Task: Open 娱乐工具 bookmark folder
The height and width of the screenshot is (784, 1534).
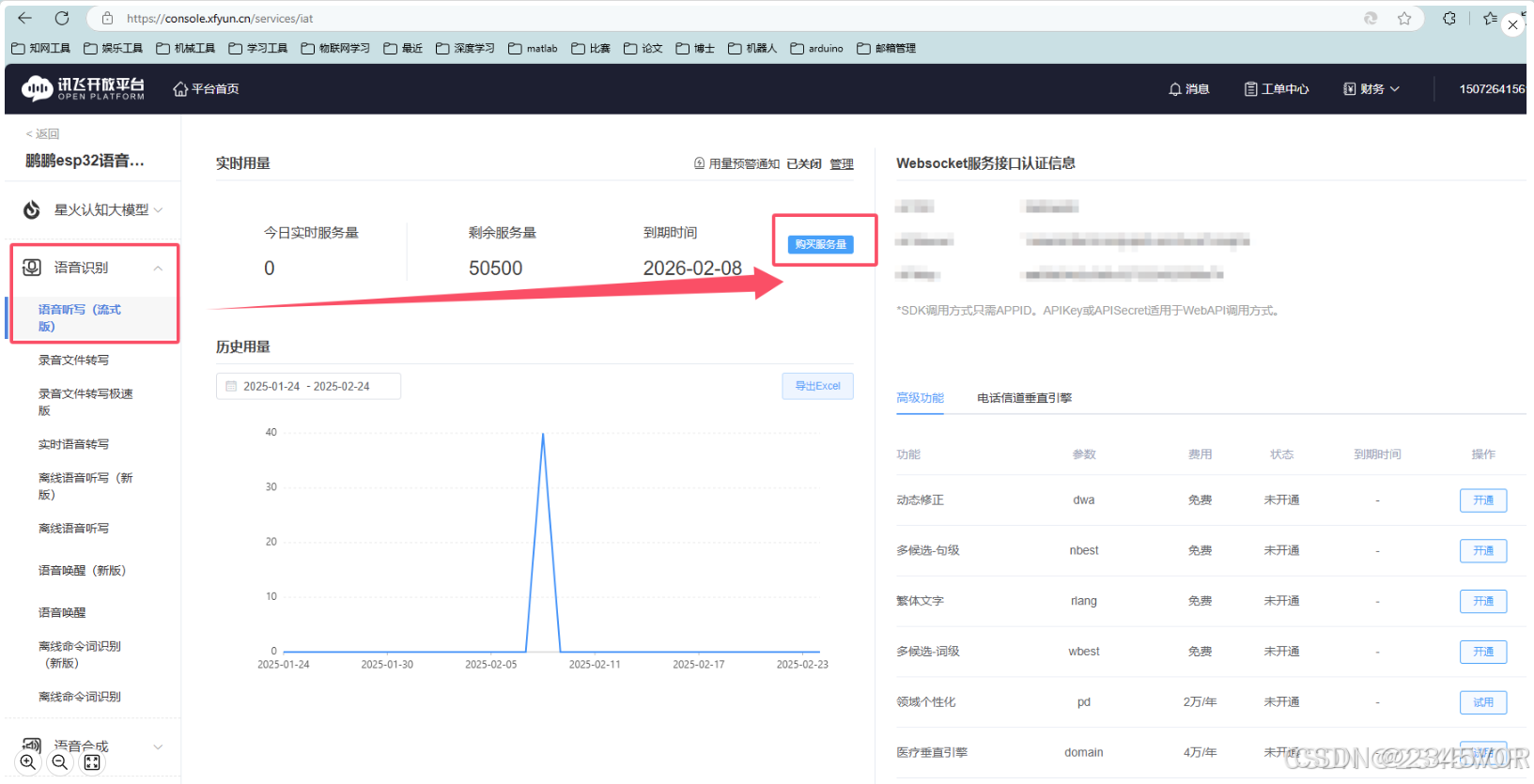Action: coord(114,48)
